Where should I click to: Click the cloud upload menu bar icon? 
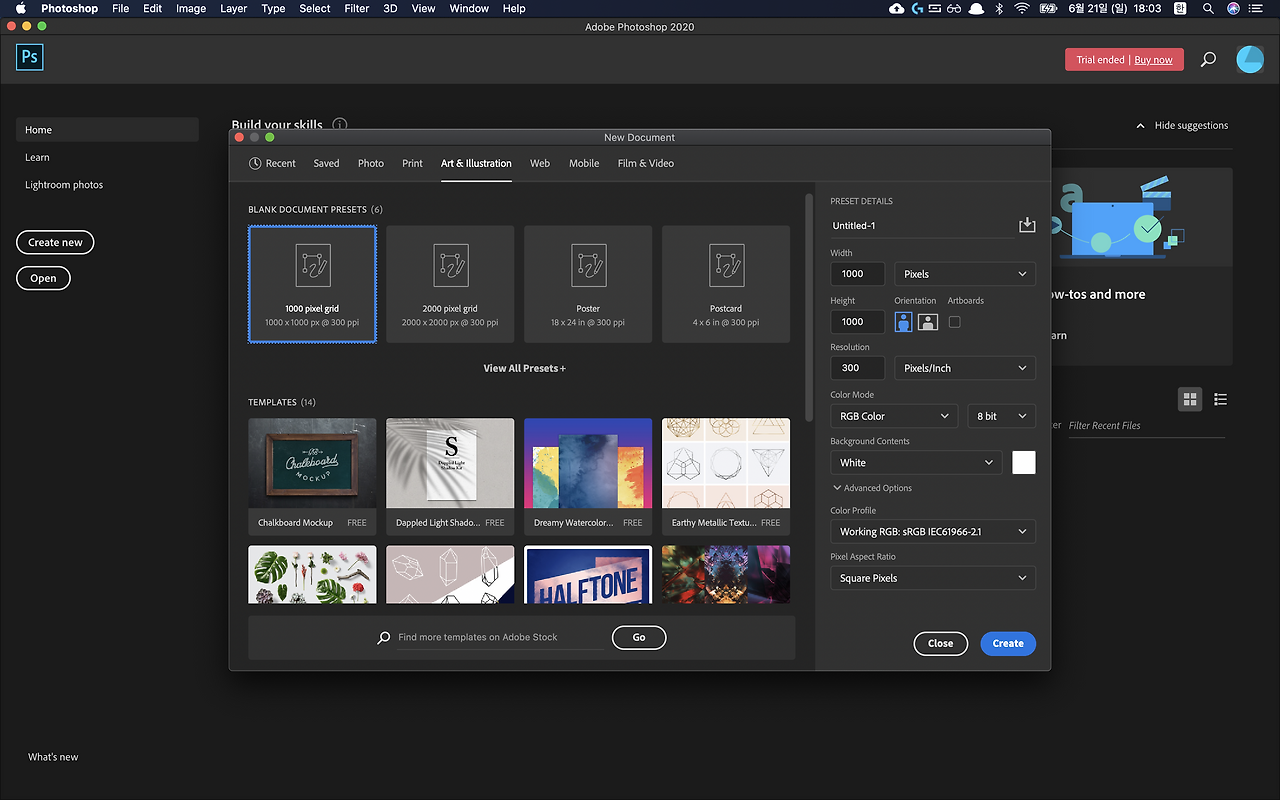coord(896,8)
